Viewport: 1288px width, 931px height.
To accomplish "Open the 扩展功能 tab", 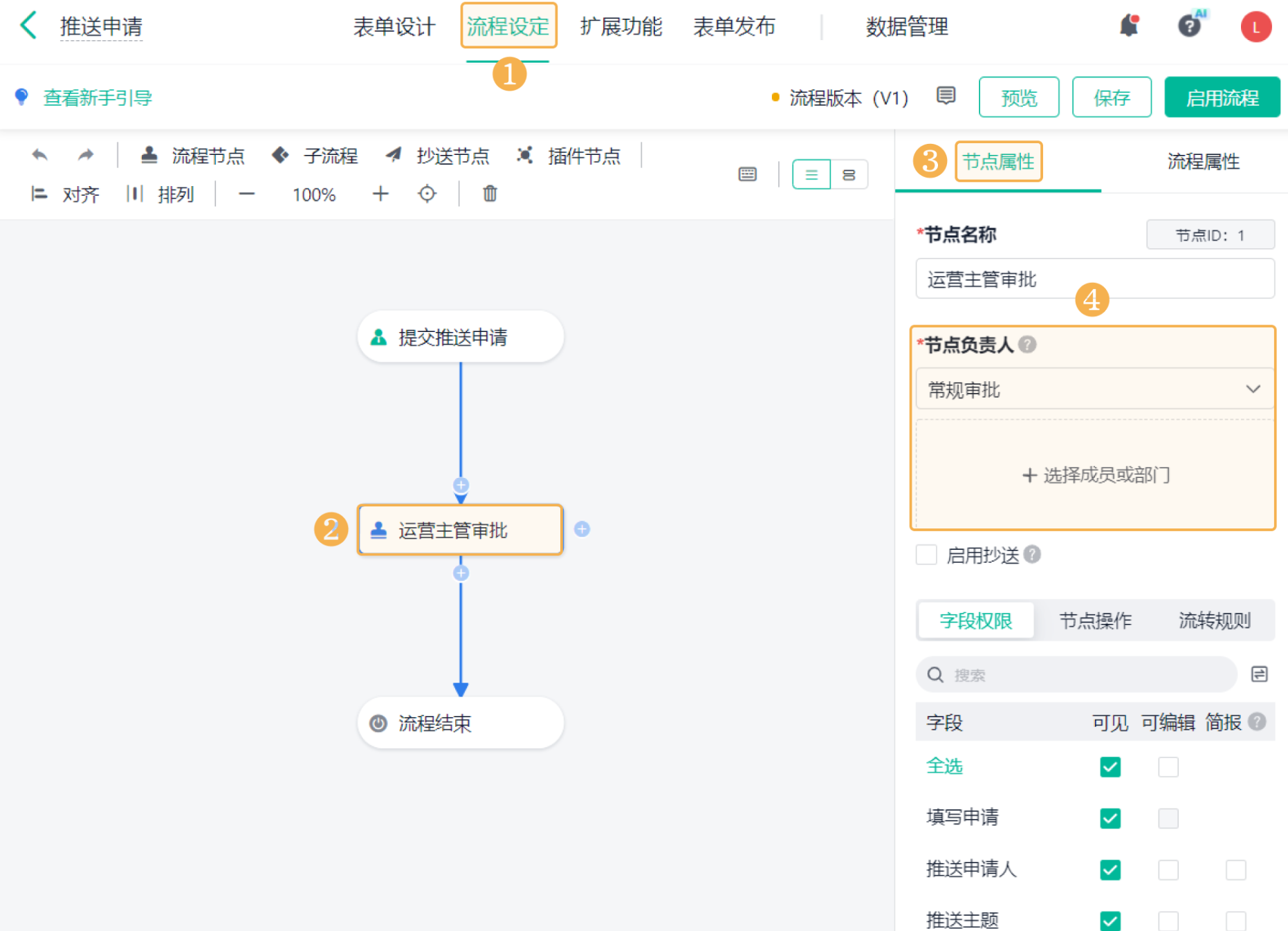I will click(621, 27).
